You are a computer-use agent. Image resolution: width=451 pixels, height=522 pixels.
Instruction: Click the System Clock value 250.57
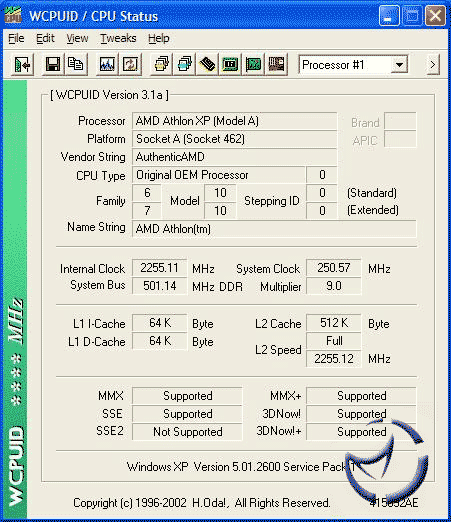click(x=334, y=268)
